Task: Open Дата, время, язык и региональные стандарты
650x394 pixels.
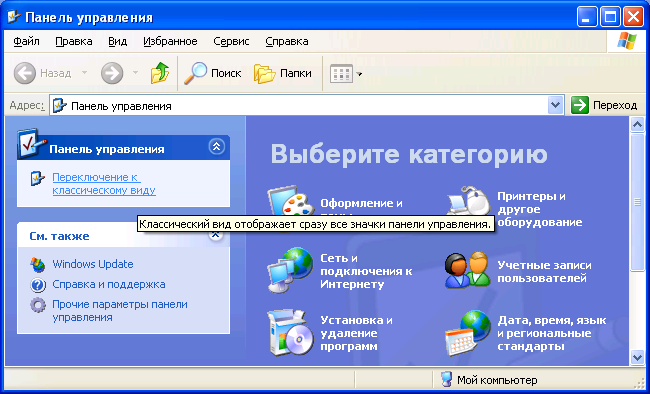Action: pyautogui.click(x=552, y=333)
